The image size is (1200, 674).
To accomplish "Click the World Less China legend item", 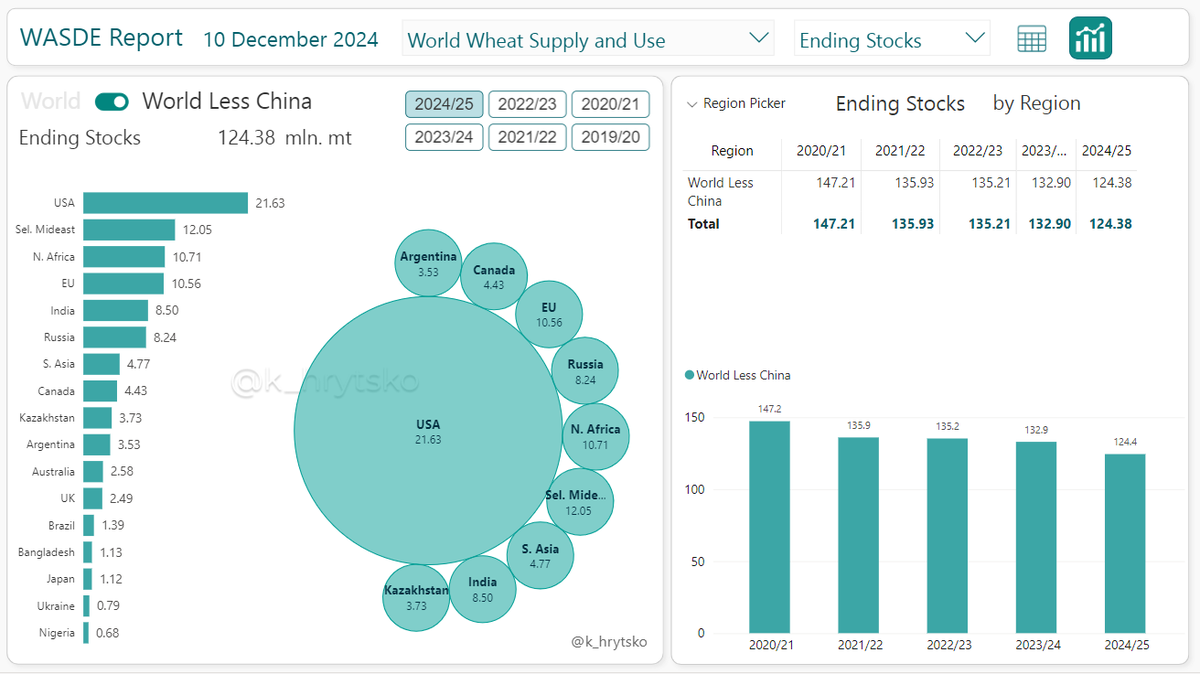I will (x=737, y=375).
